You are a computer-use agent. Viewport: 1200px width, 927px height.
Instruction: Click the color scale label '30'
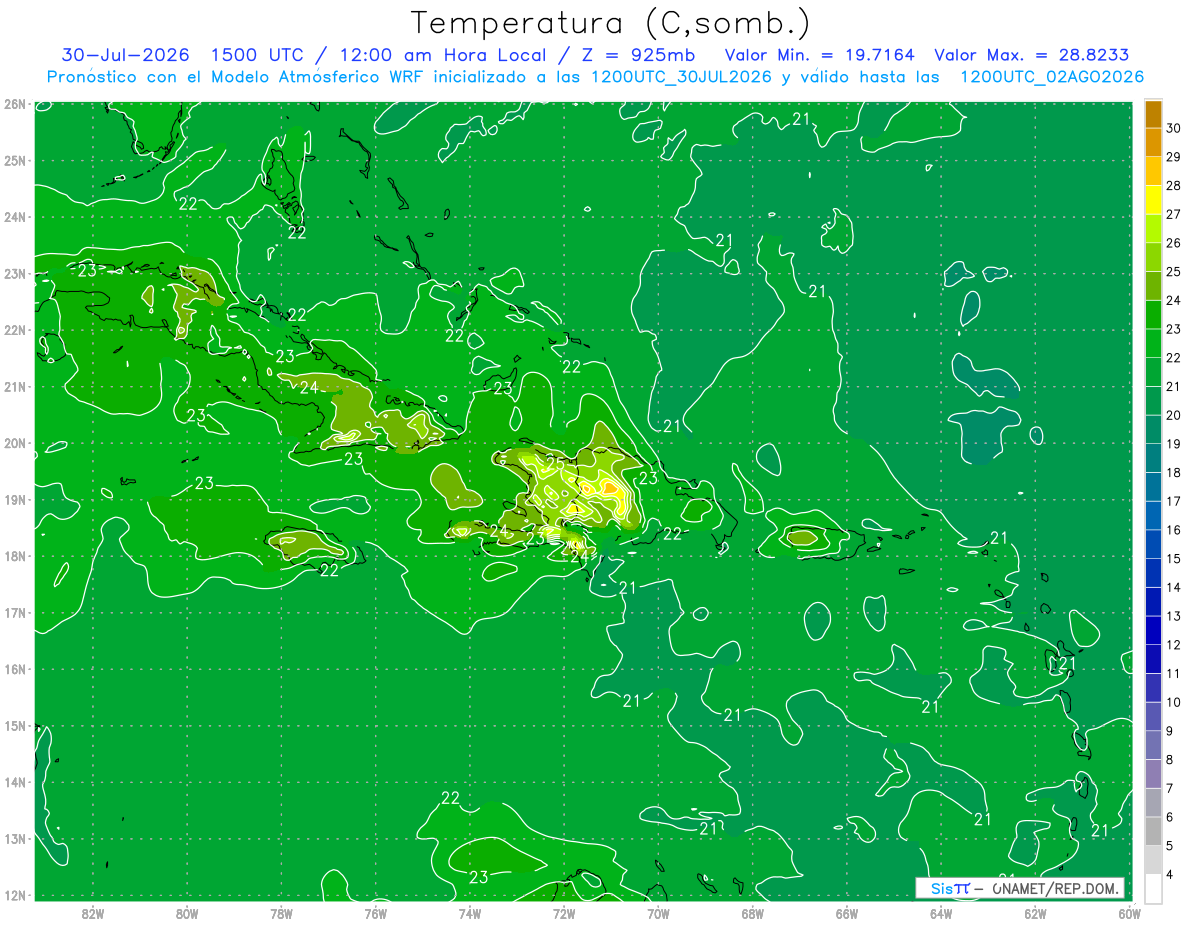click(x=1174, y=128)
